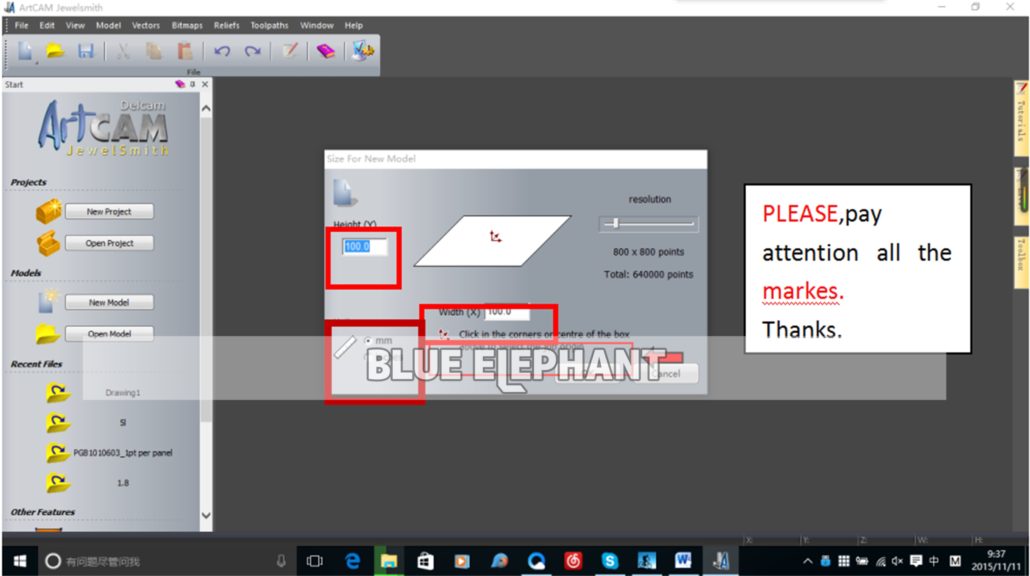Click the New Project button
Image resolution: width=1030 pixels, height=576 pixels.
coord(109,212)
